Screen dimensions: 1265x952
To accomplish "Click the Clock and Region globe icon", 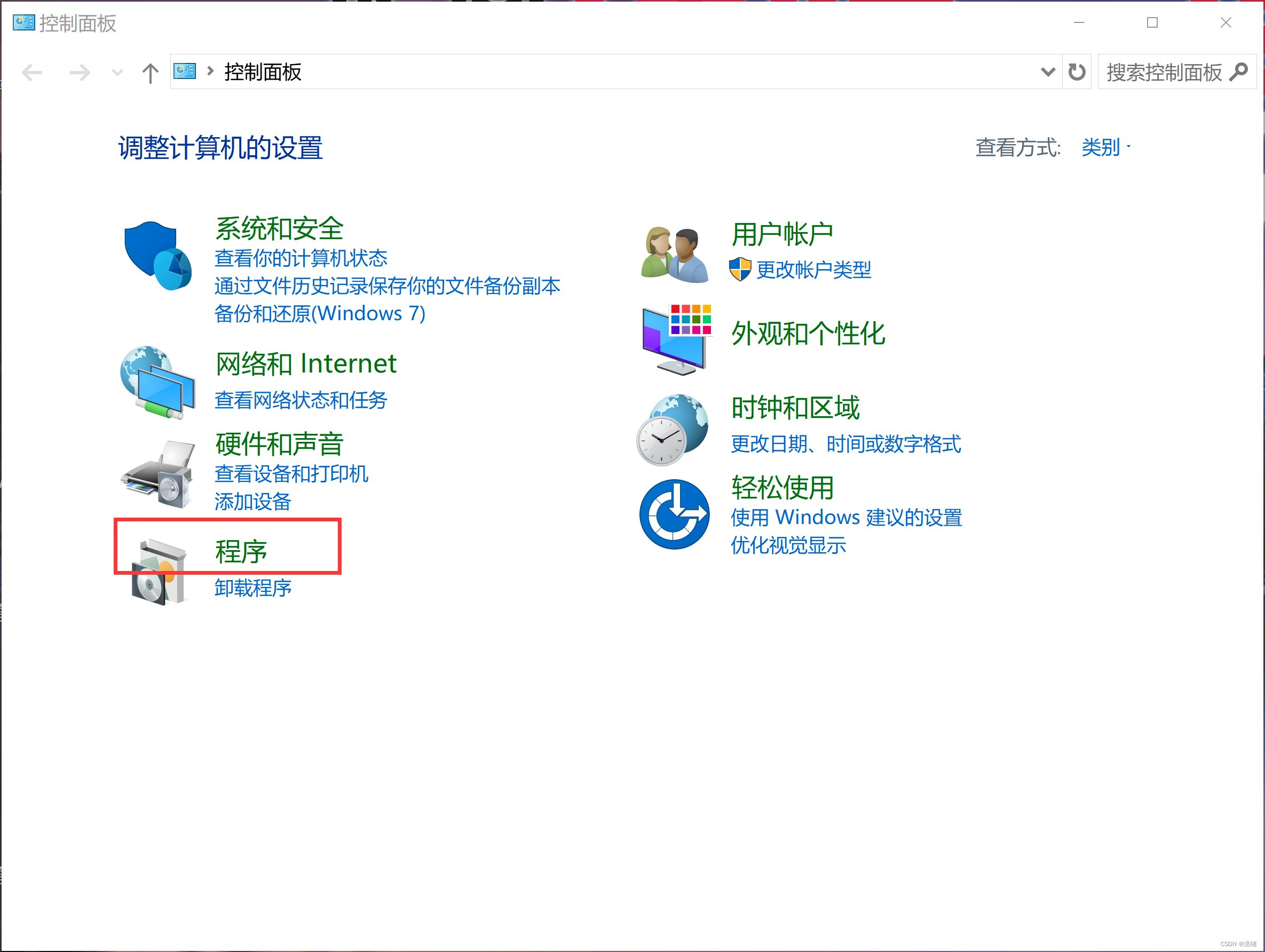I will coord(673,429).
